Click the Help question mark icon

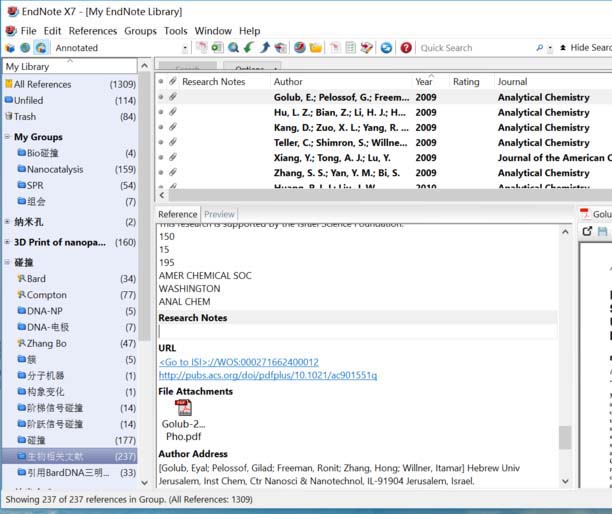pyautogui.click(x=406, y=48)
